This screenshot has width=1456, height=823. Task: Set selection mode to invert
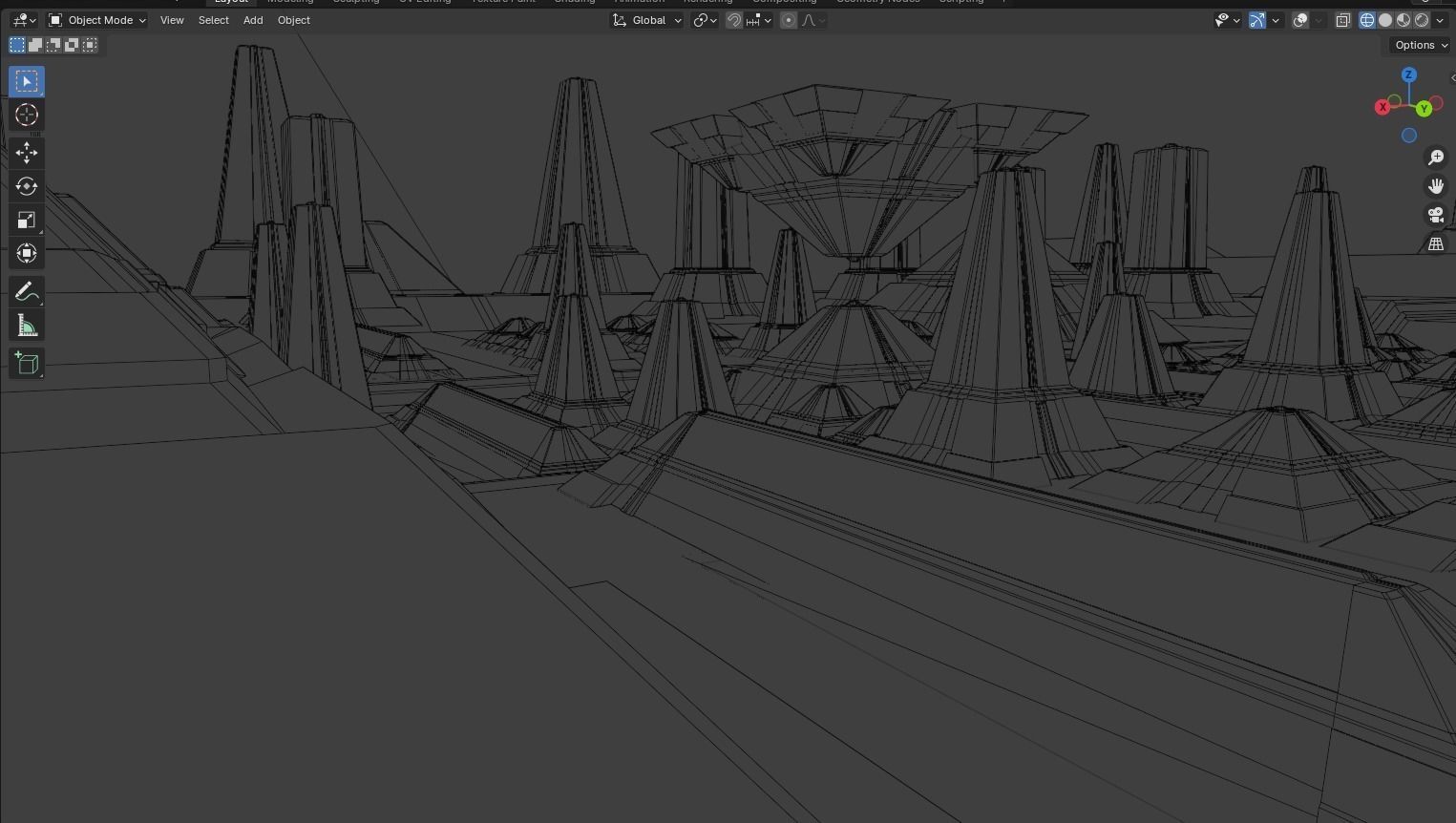point(72,45)
